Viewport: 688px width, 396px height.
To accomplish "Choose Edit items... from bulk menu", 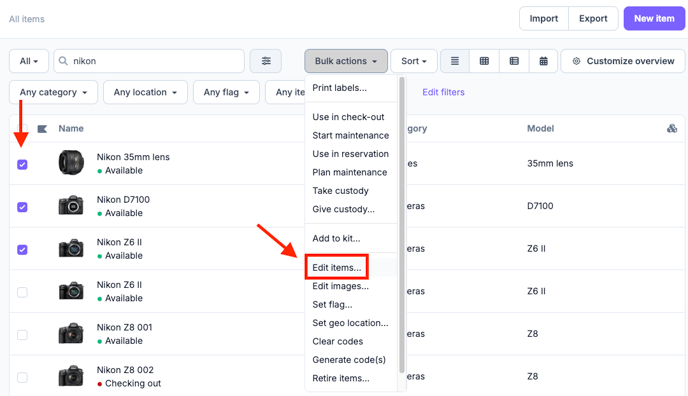I will coord(337,268).
